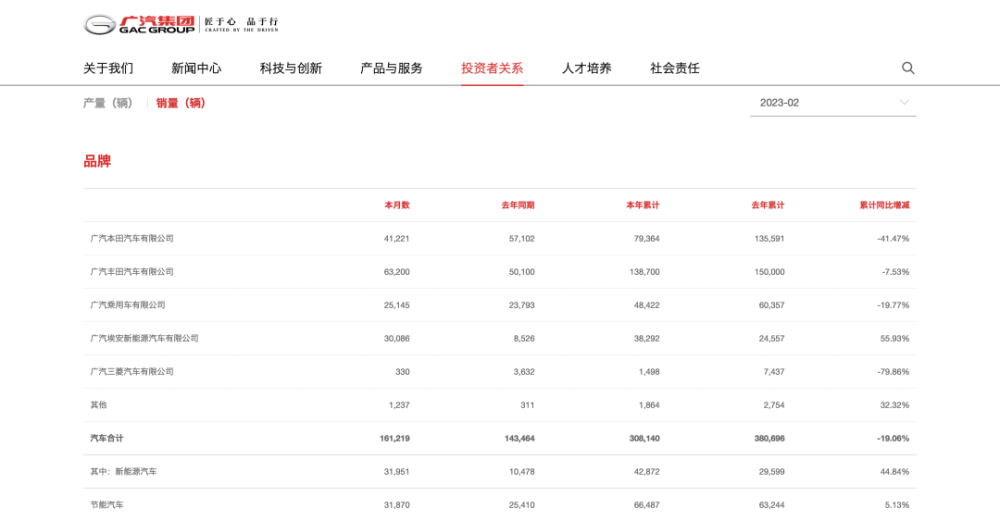Click the 66,487 节能汽车 cumulative value
Screen dimensions: 1000x521
point(647,504)
